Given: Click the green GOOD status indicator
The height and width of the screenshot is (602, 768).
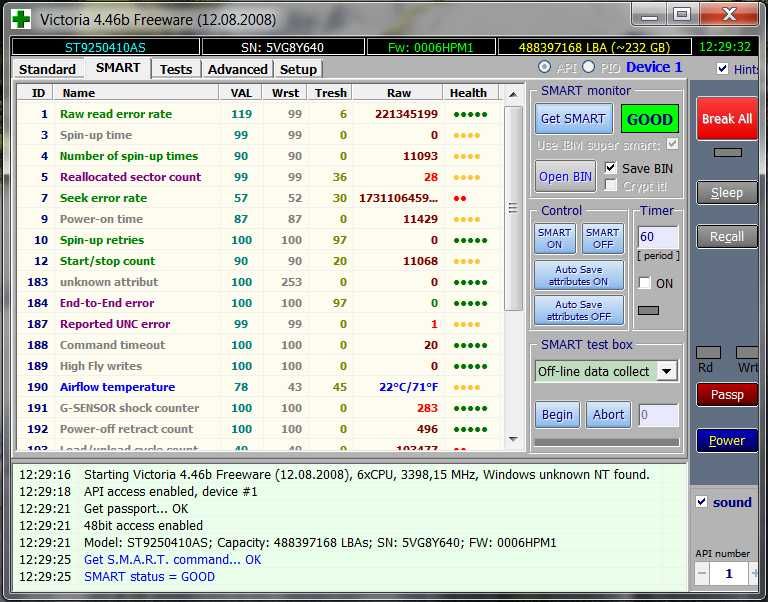Looking at the screenshot, I should point(649,119).
